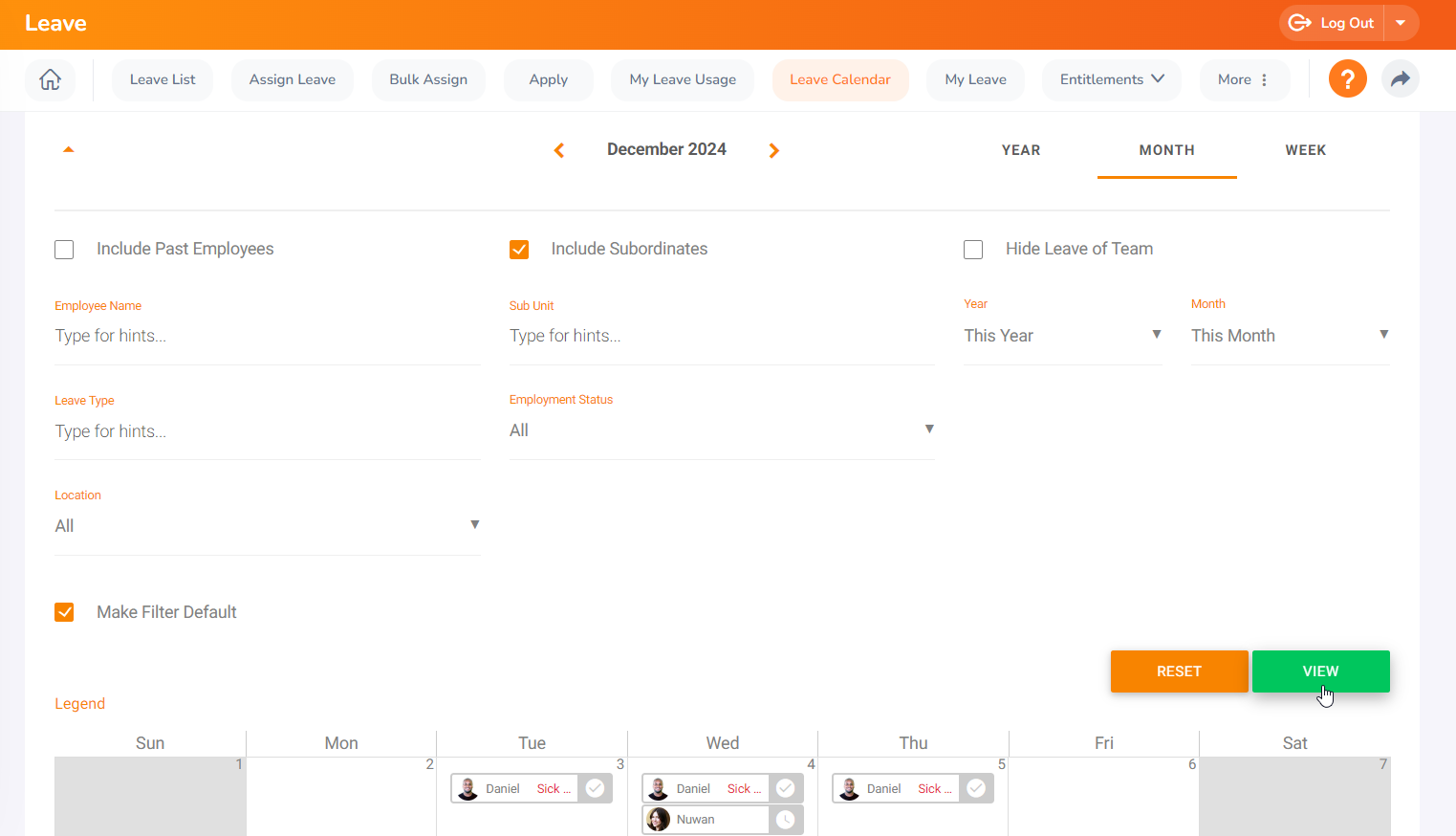Select the MONTH view tab
1456x836 pixels.
click(x=1167, y=150)
